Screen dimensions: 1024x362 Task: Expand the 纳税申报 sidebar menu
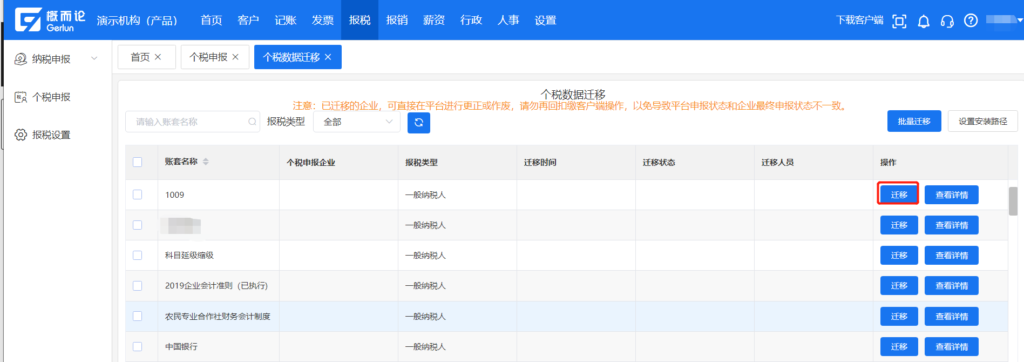pyautogui.click(x=56, y=59)
